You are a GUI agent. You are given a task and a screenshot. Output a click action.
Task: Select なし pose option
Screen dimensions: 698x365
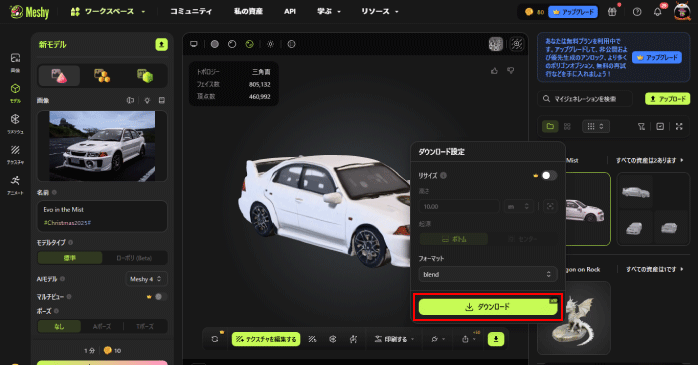click(x=59, y=326)
